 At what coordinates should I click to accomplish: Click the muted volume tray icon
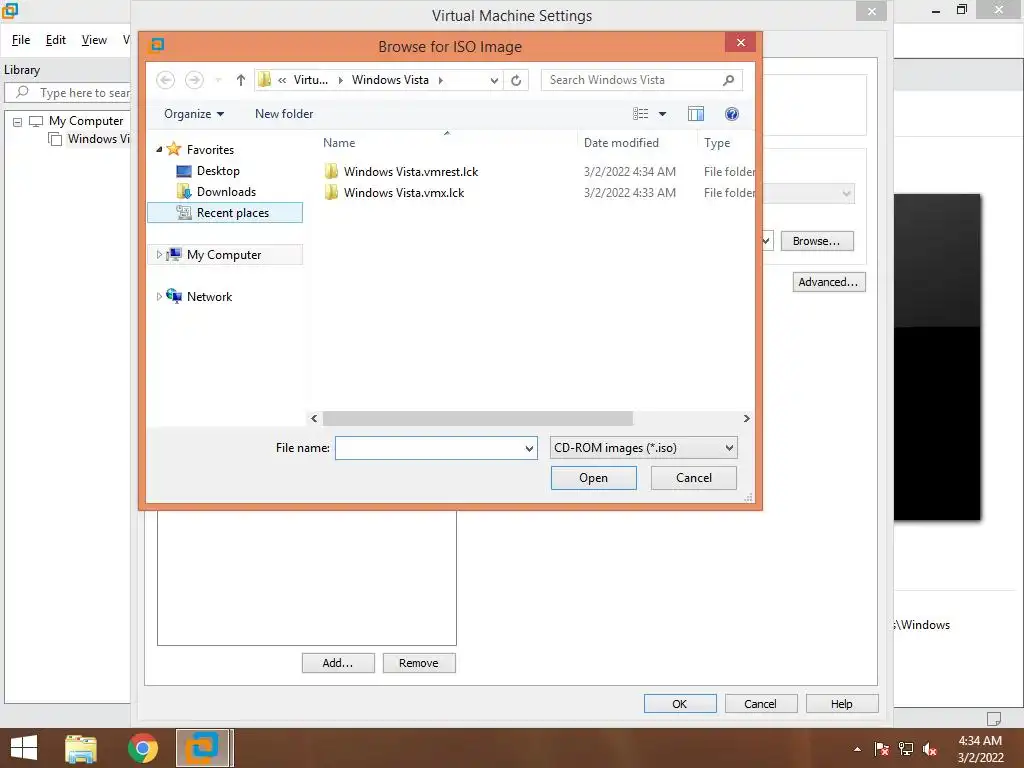tap(930, 749)
